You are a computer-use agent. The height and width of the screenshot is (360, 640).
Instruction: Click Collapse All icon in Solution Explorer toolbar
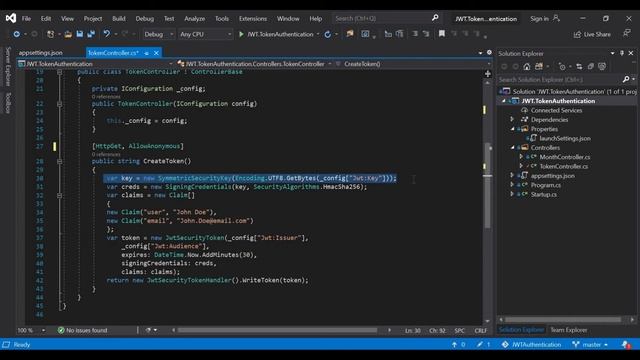(x=591, y=66)
